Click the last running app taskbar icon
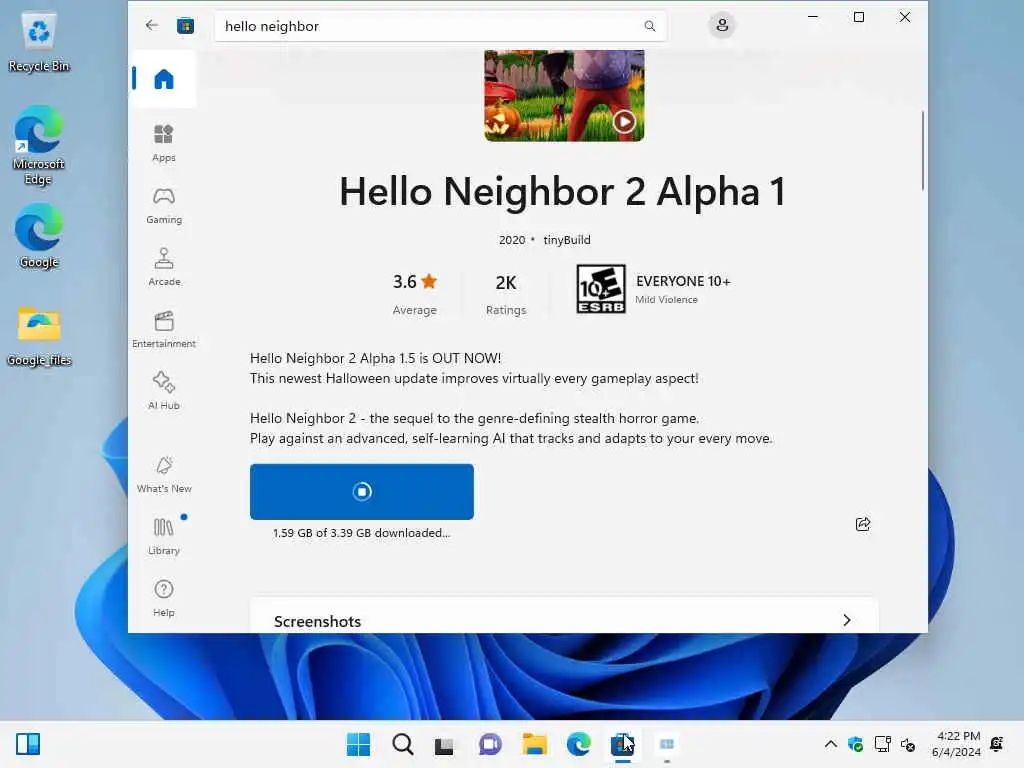Viewport: 1024px width, 768px height. [x=667, y=744]
